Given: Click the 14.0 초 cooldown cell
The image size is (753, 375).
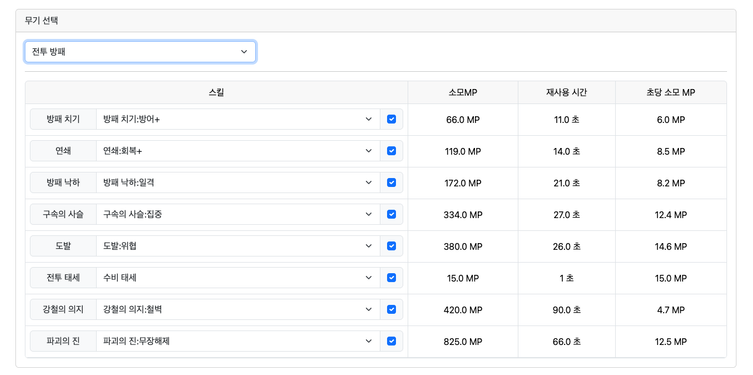Looking at the screenshot, I should [567, 151].
